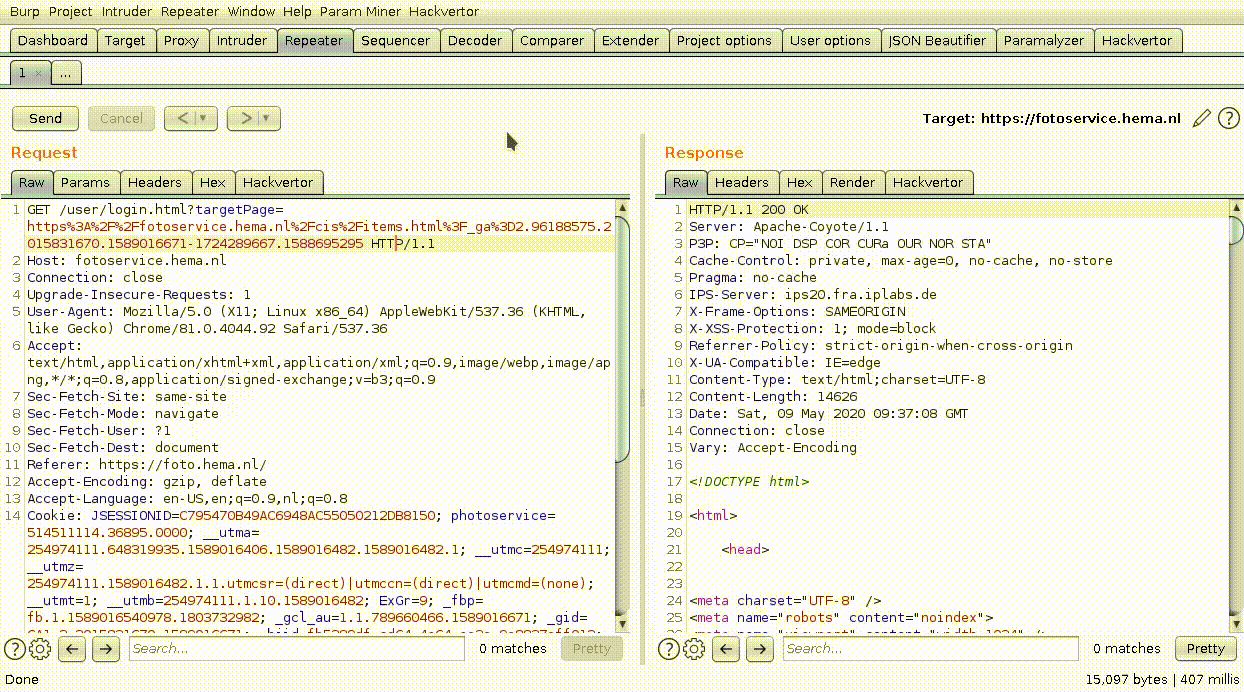Open Repeater help question mark icon

(x=1228, y=118)
